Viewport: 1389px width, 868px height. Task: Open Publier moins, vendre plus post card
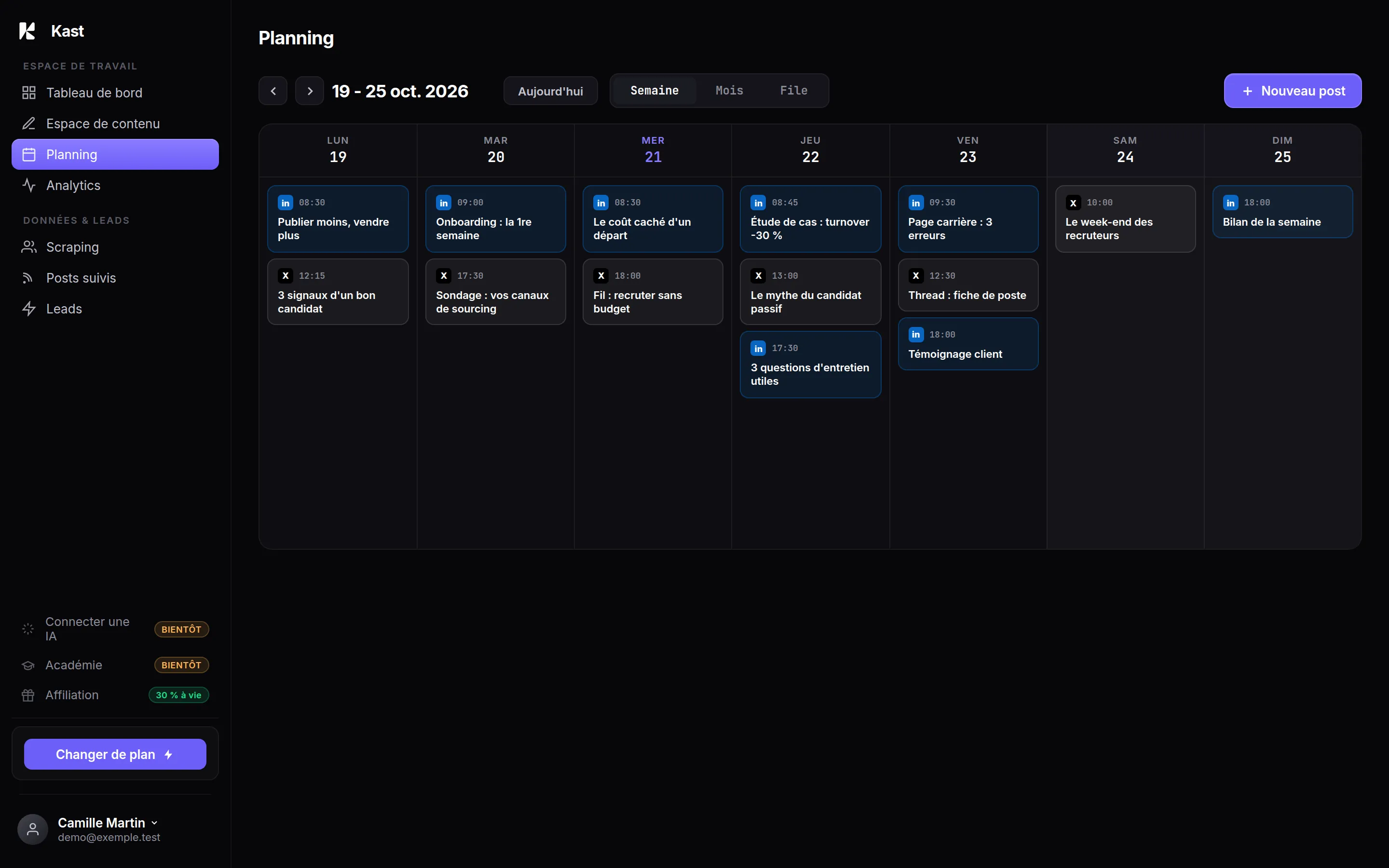(338, 219)
